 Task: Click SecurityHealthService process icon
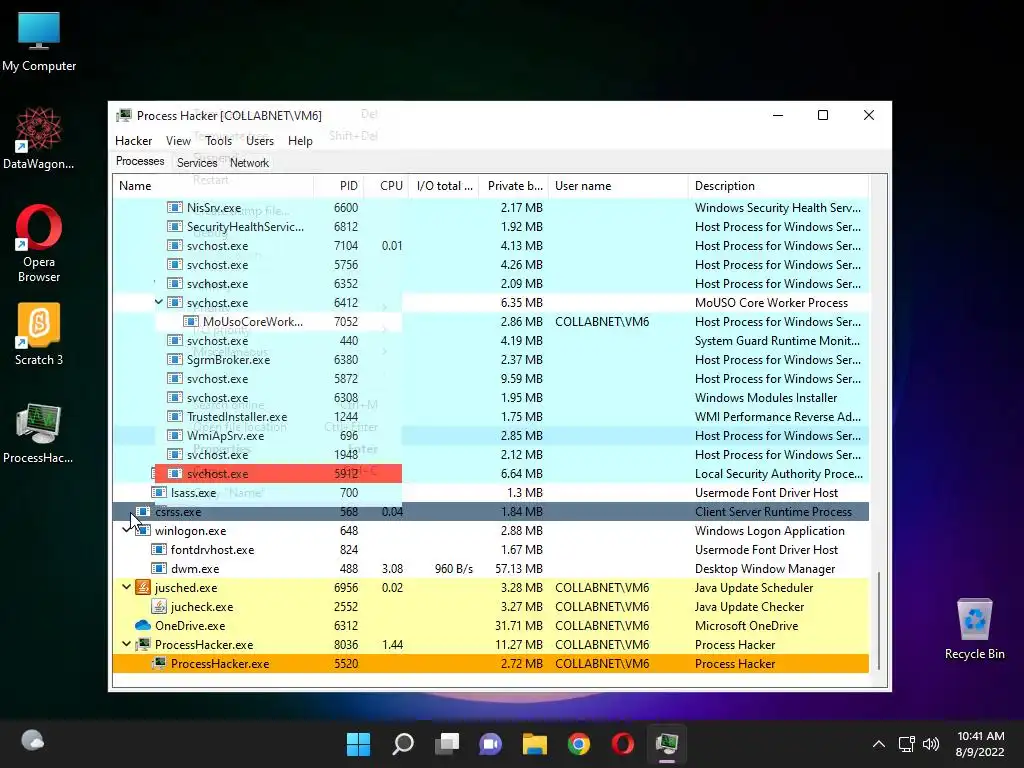click(x=174, y=227)
